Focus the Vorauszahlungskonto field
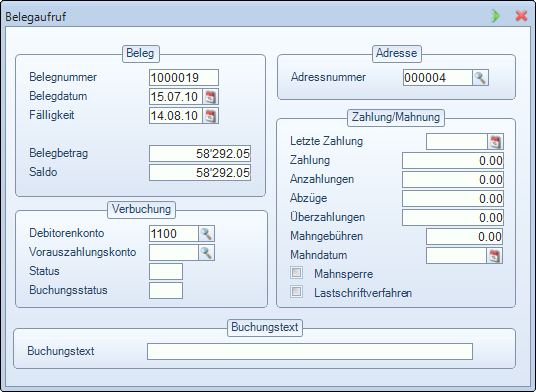 click(x=174, y=253)
